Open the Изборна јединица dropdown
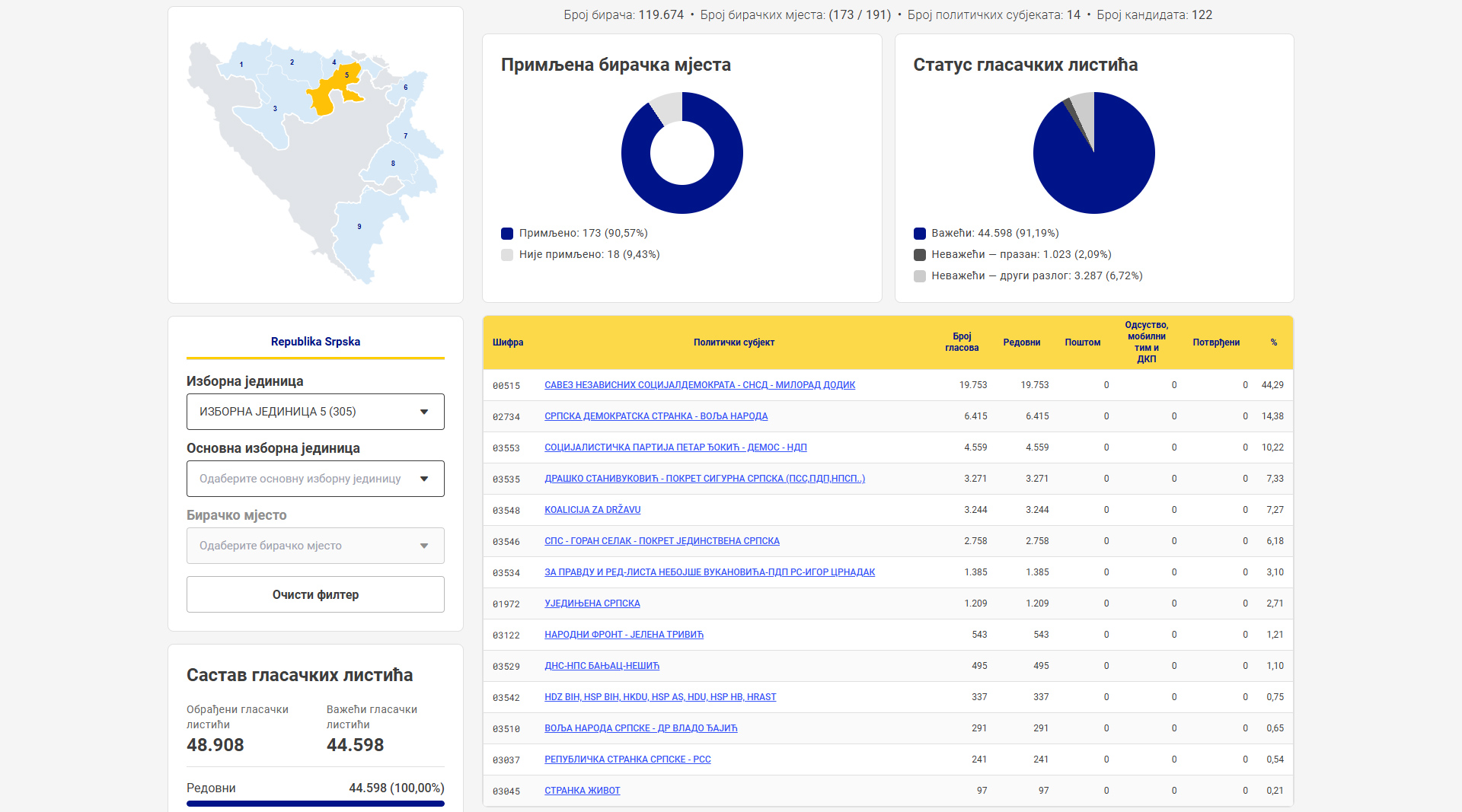The image size is (1462, 812). [x=315, y=412]
